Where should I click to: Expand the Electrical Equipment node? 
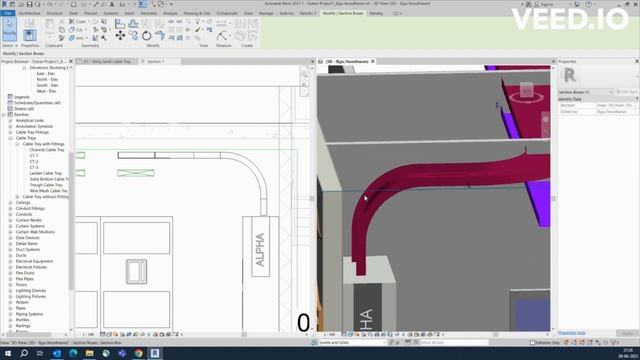10,261
